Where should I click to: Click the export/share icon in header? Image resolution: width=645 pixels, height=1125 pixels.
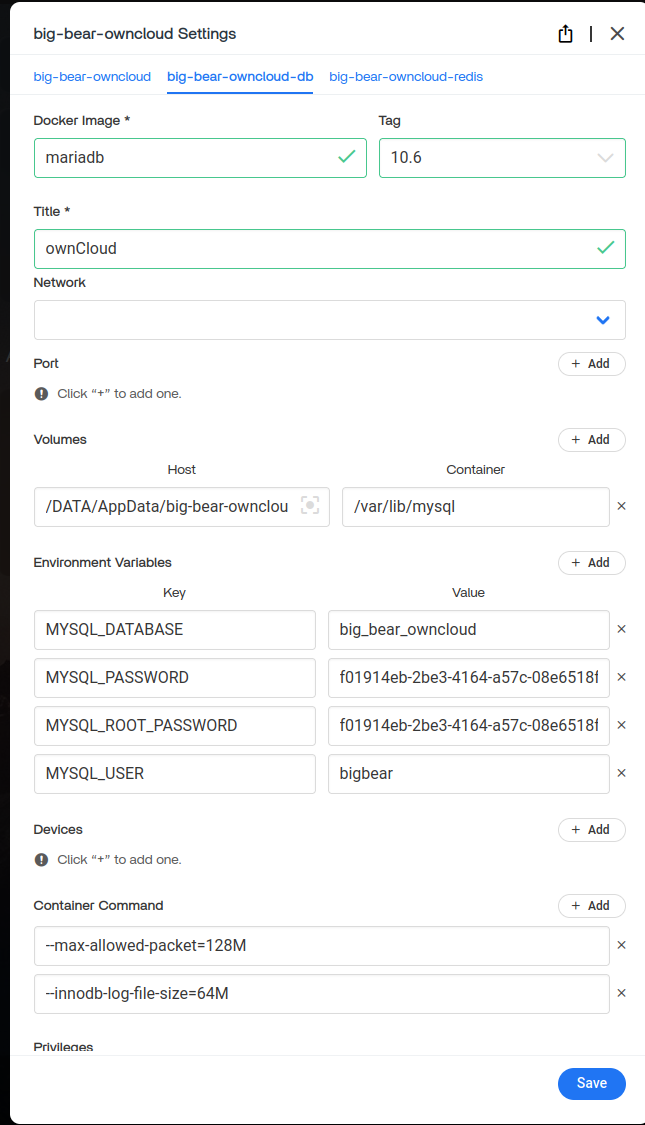(x=565, y=34)
